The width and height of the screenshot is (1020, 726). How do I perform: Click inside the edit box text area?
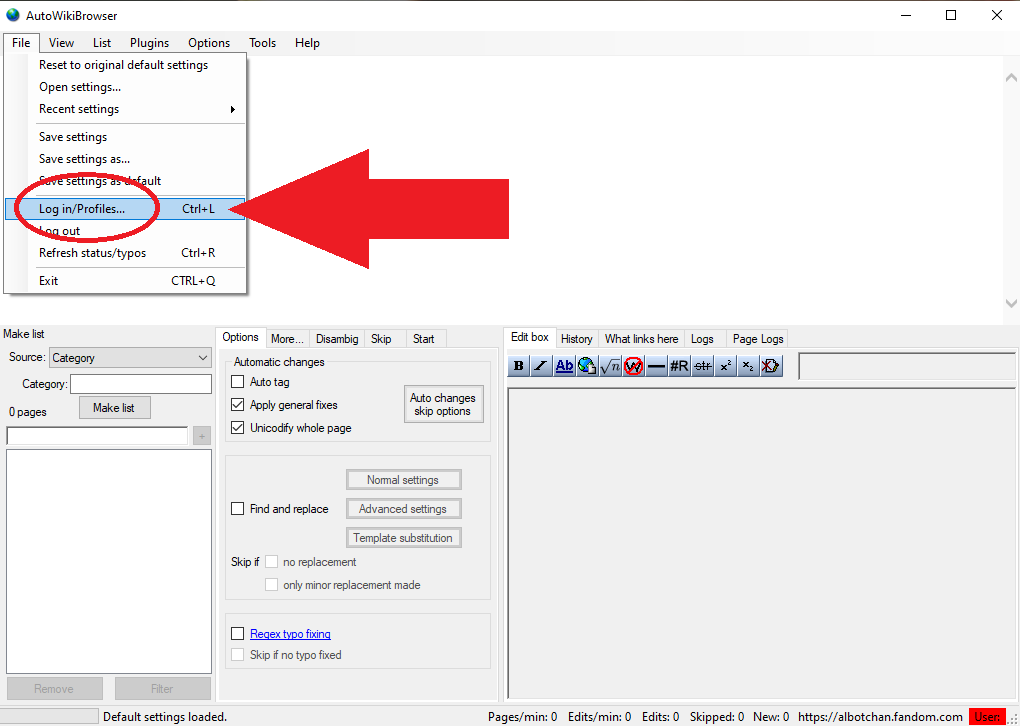[x=761, y=543]
